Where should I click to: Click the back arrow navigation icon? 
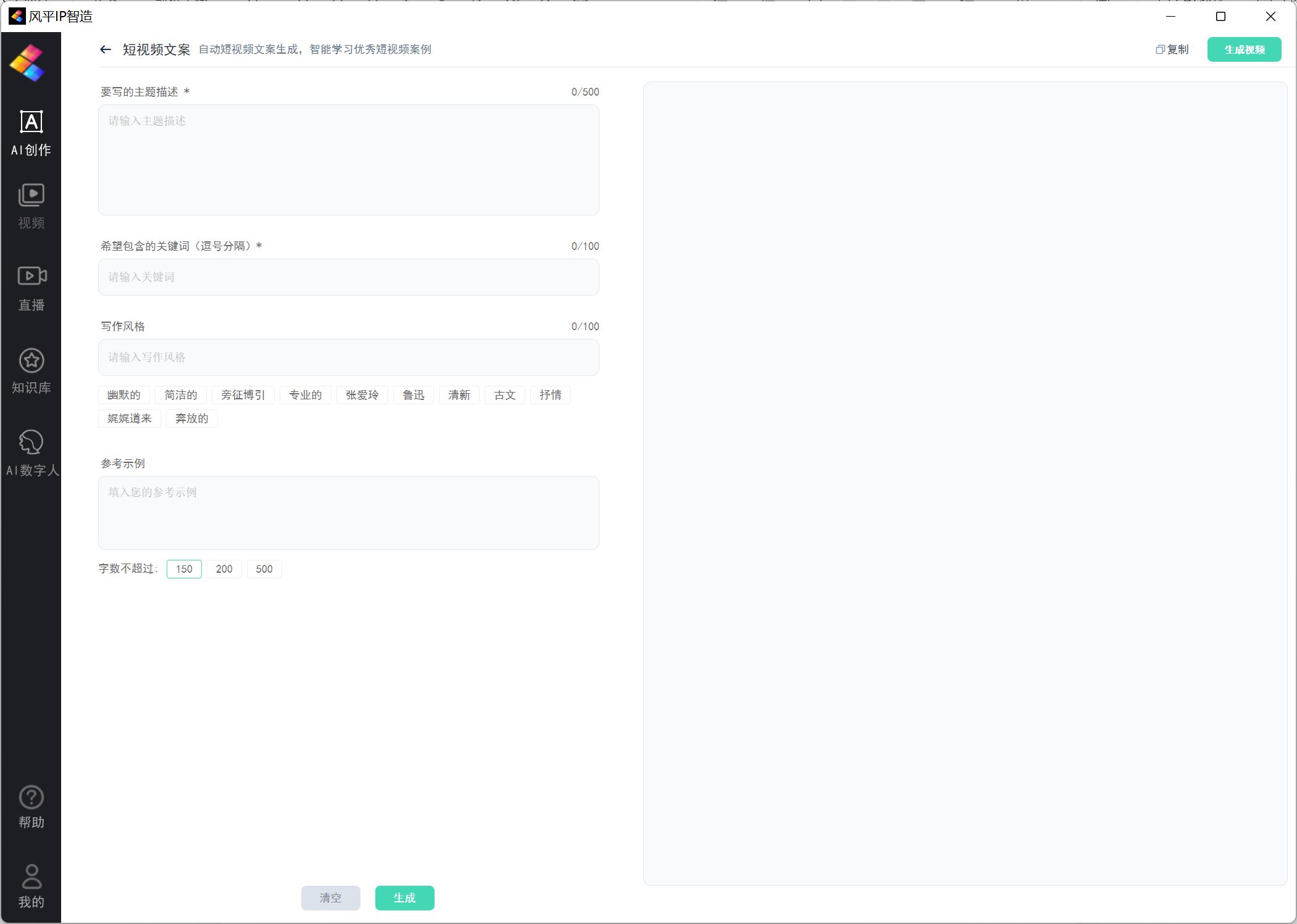coord(105,49)
